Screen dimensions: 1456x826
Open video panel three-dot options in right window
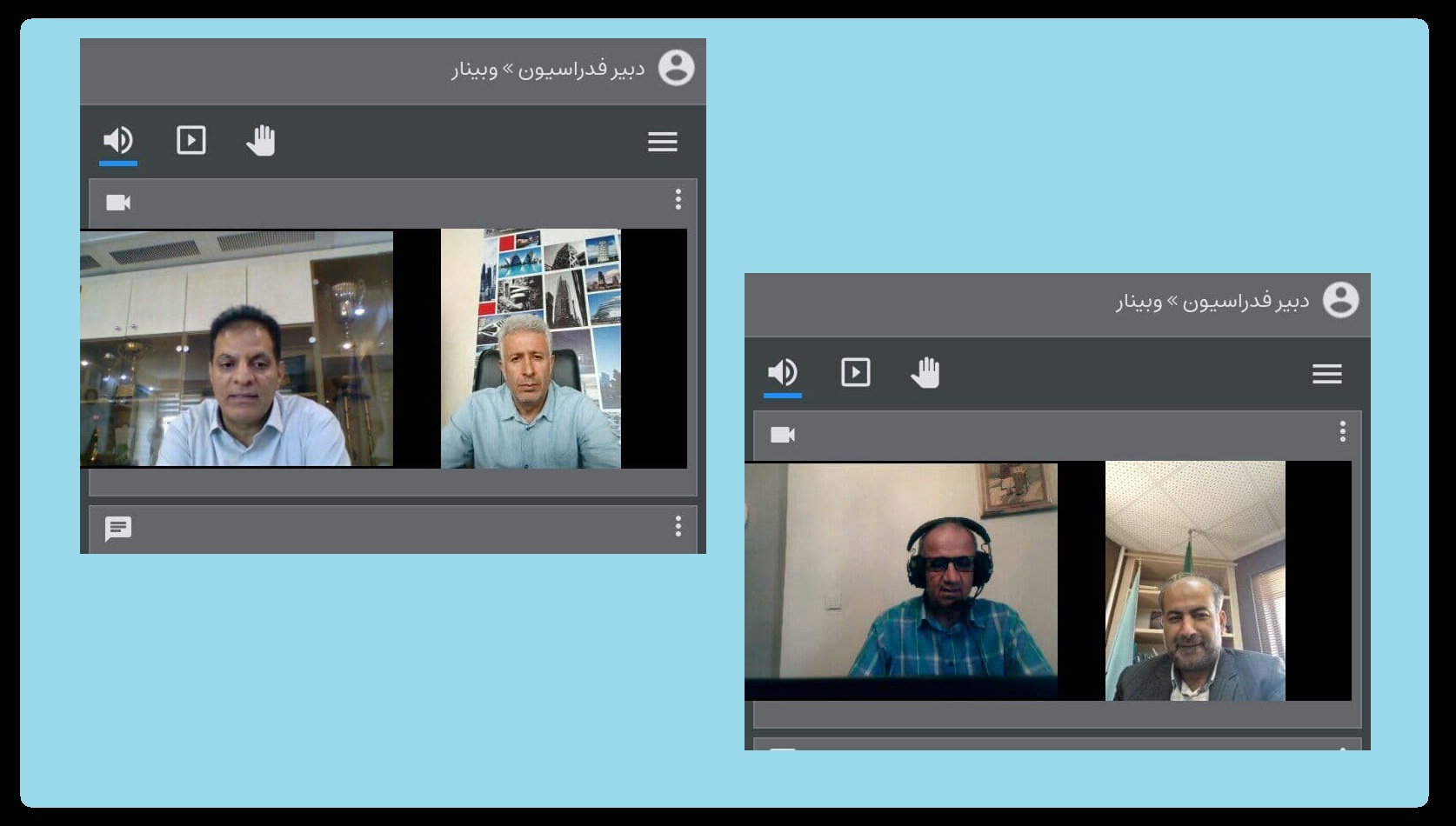1343,432
